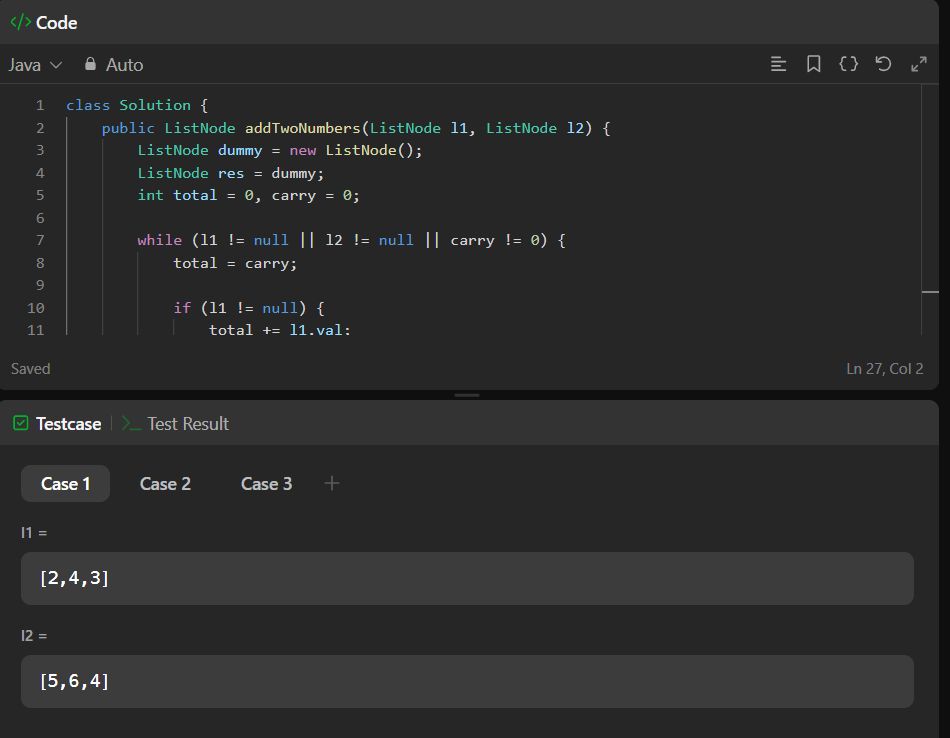This screenshot has width=950, height=738.
Task: Click the 'total = carry;' line
Action: coord(235,264)
